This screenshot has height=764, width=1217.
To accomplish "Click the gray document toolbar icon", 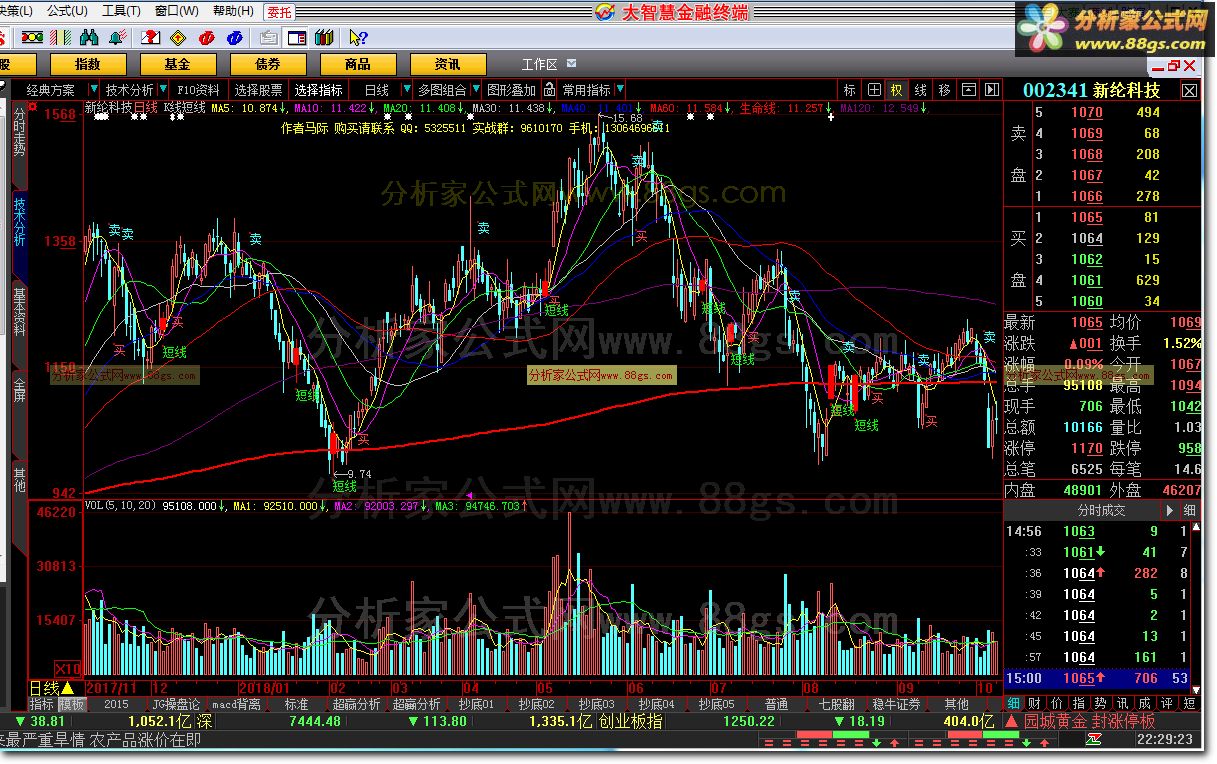I will pos(268,38).
